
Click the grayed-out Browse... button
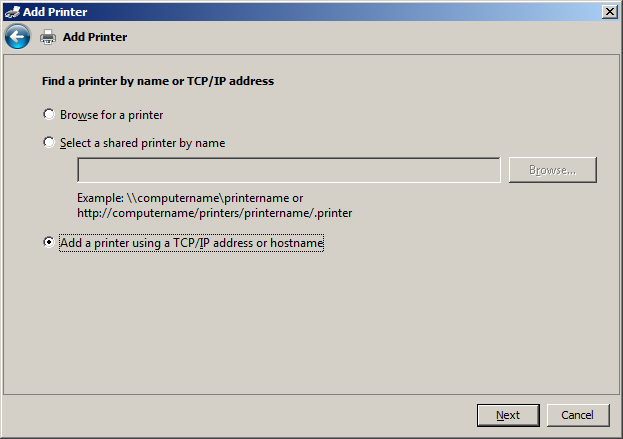553,170
